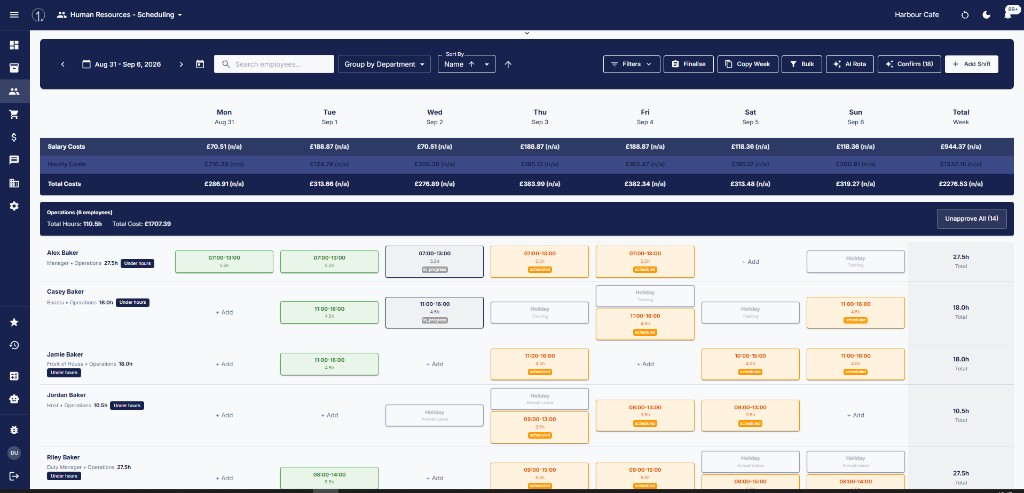The image size is (1024, 493).
Task: Click the AI Rota button
Action: [x=850, y=64]
